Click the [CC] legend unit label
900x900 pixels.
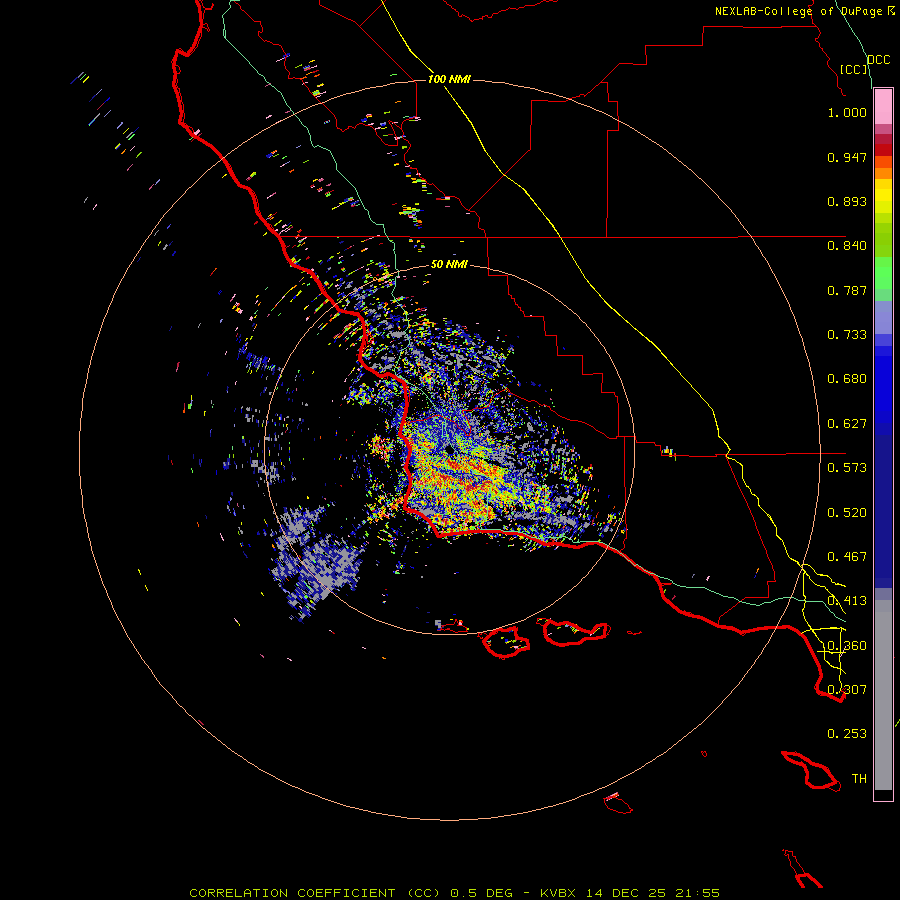(854, 69)
